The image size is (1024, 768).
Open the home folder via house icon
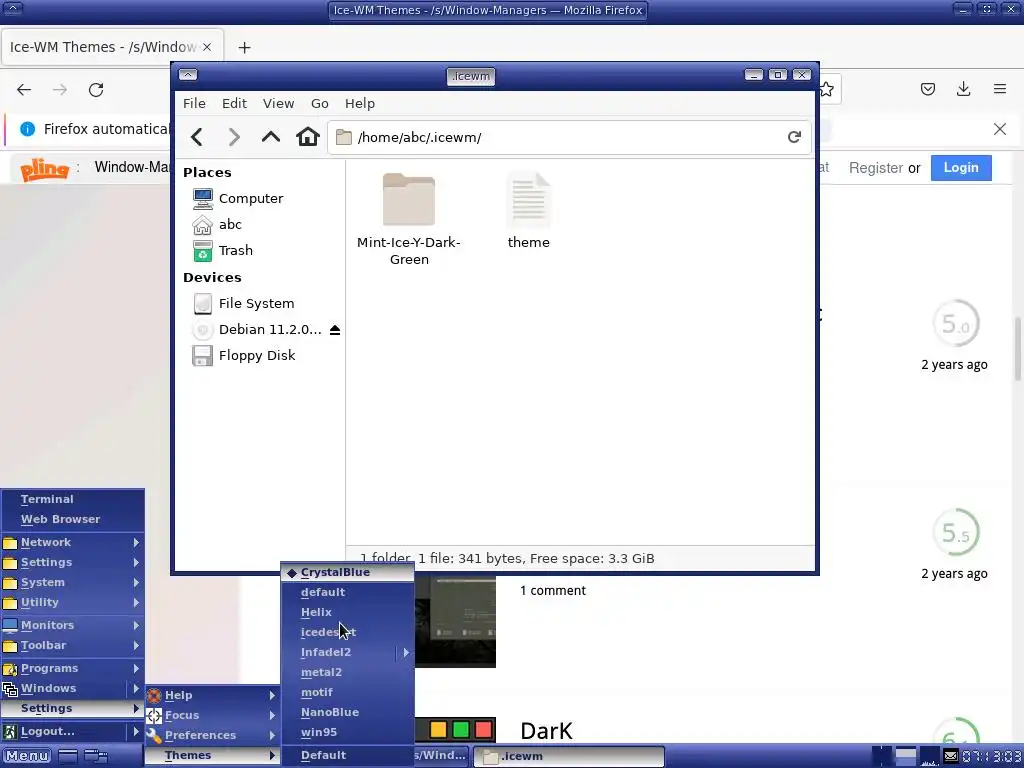pyautogui.click(x=308, y=137)
